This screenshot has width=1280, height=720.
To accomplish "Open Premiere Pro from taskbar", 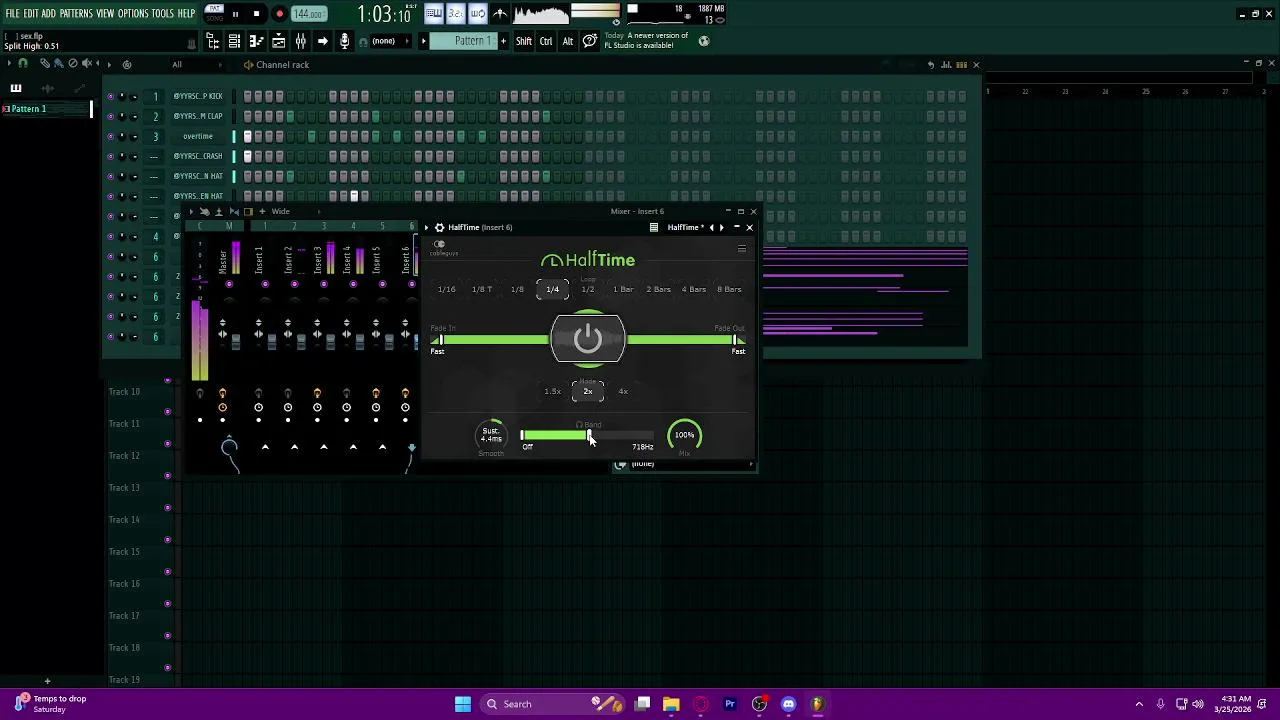I will pyautogui.click(x=730, y=704).
